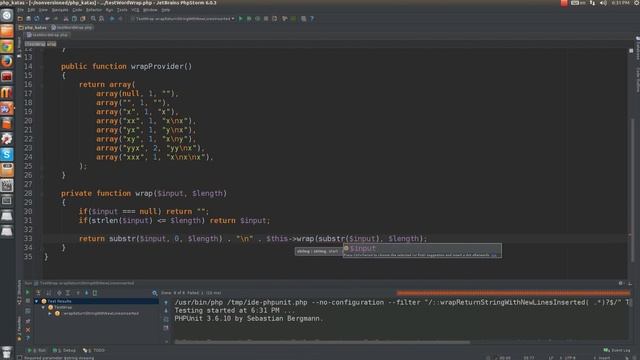Click the orange test progress bar
The image size is (640, 360).
(513, 293)
